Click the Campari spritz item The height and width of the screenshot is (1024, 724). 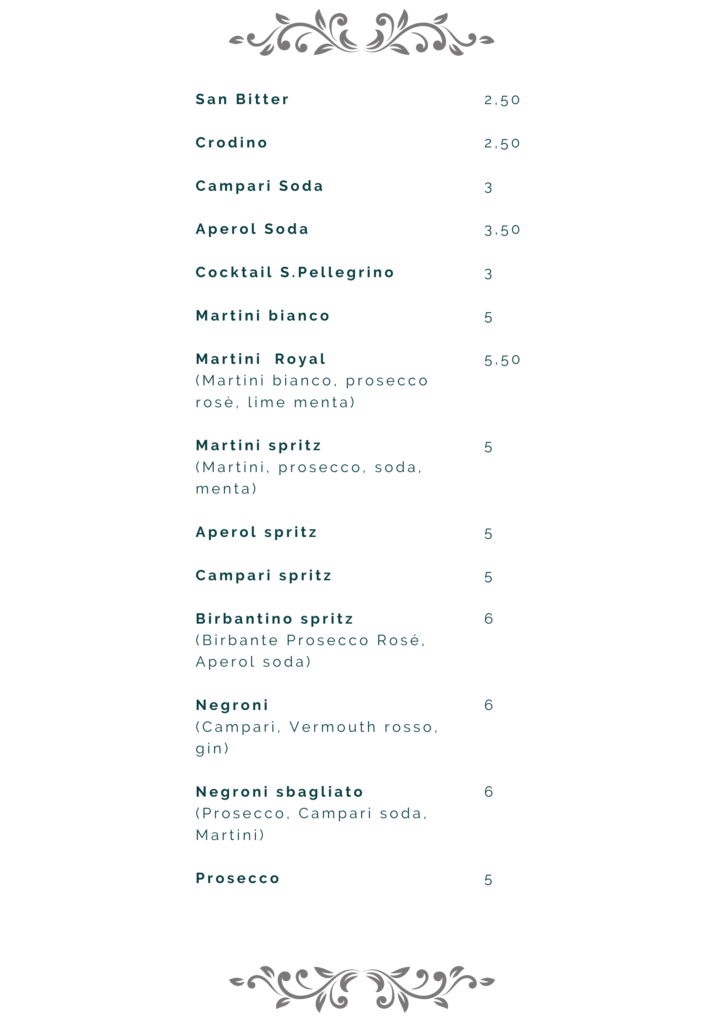(264, 575)
